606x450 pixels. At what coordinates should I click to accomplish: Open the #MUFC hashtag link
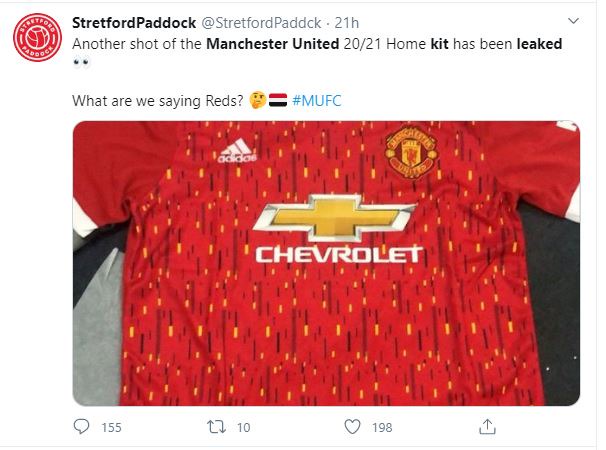pos(317,101)
